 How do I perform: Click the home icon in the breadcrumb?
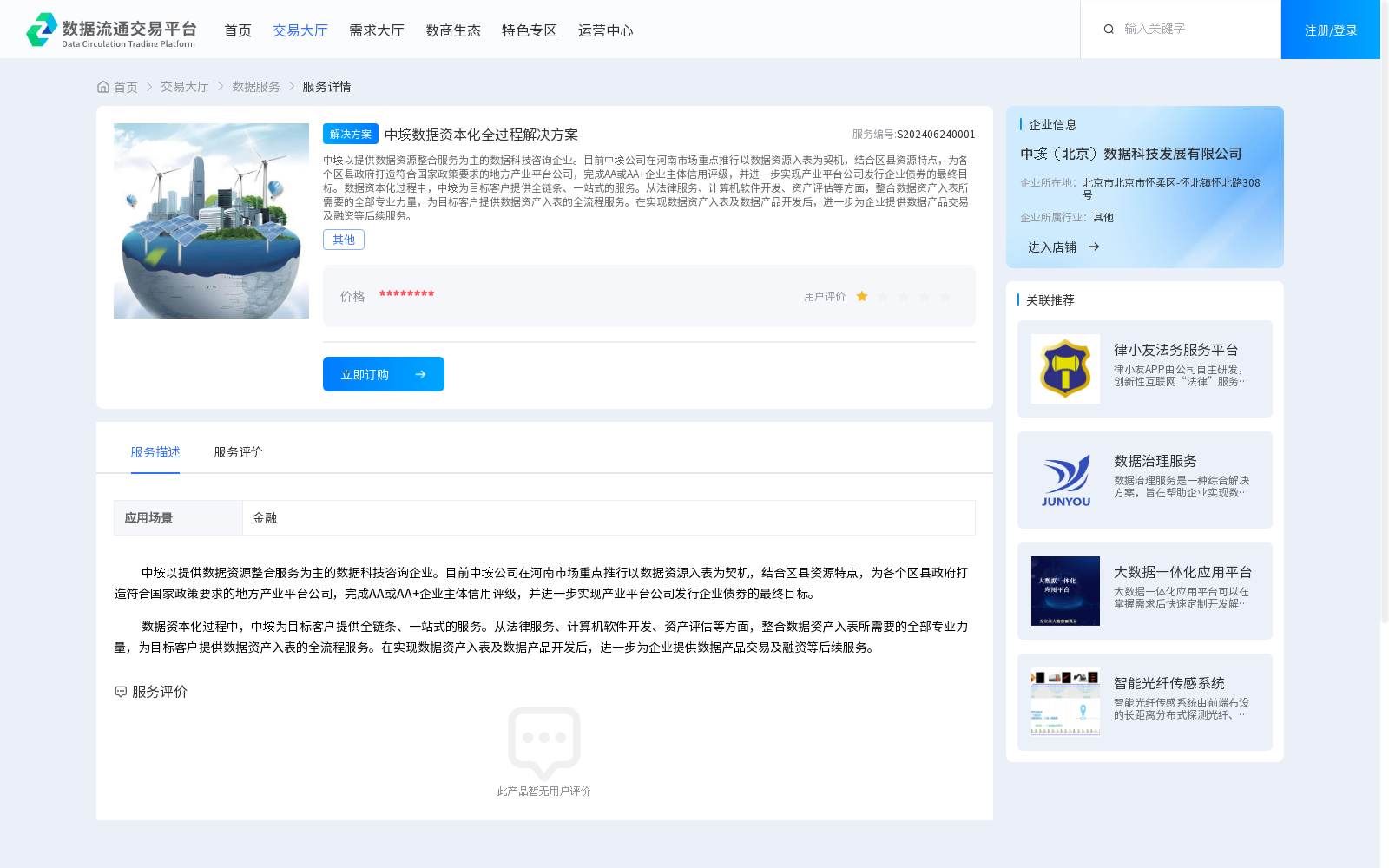point(103,87)
